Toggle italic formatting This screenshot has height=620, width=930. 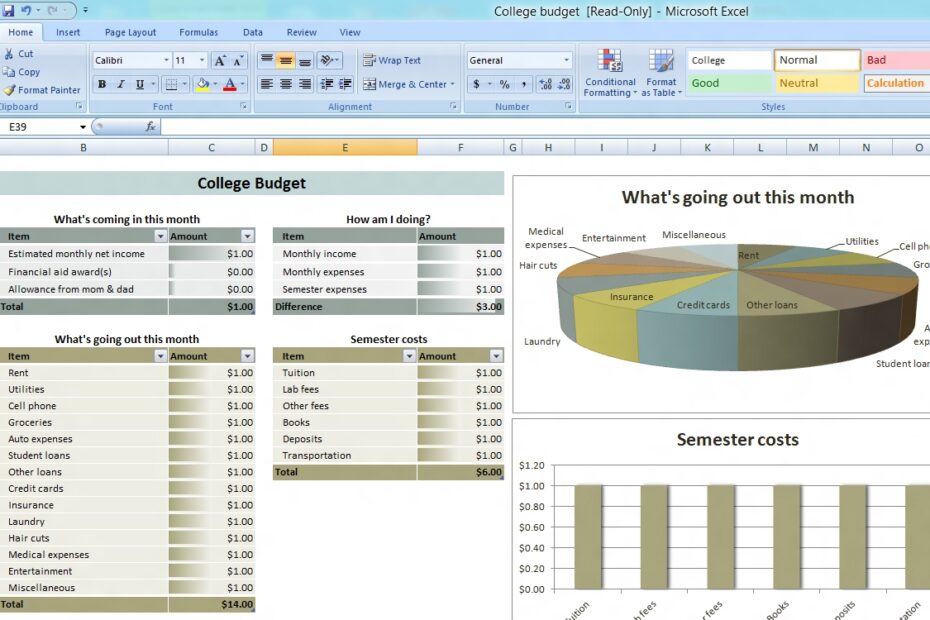120,84
